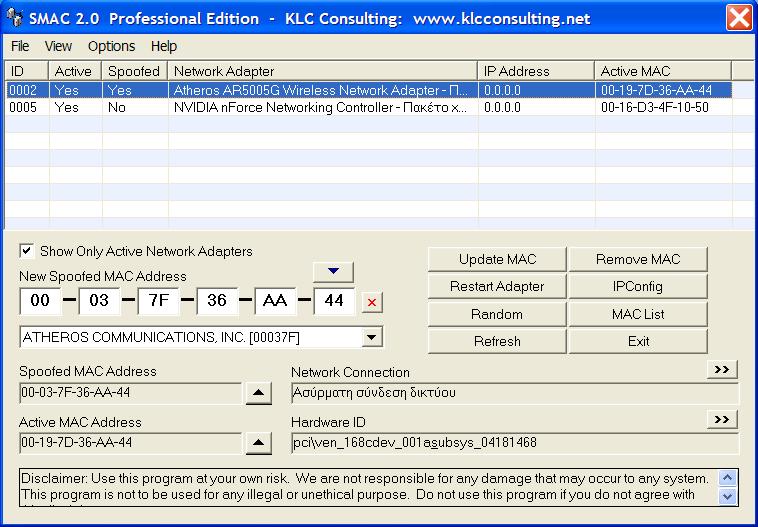Click MAC value 00-16-D3-4F-10-50 in list
The height and width of the screenshot is (527, 758).
(x=655, y=107)
